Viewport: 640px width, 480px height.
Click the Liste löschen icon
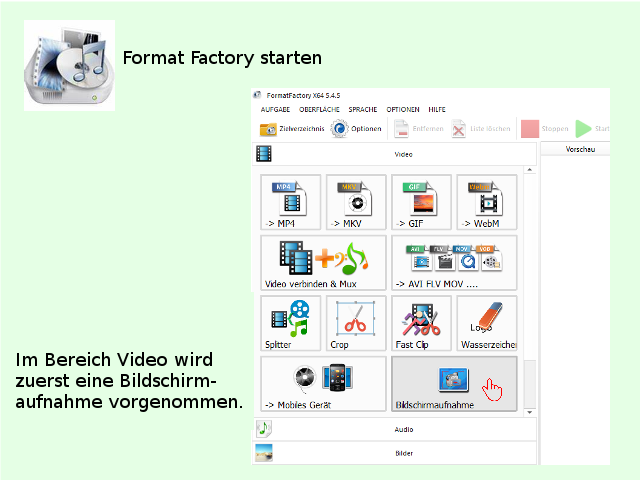459,129
